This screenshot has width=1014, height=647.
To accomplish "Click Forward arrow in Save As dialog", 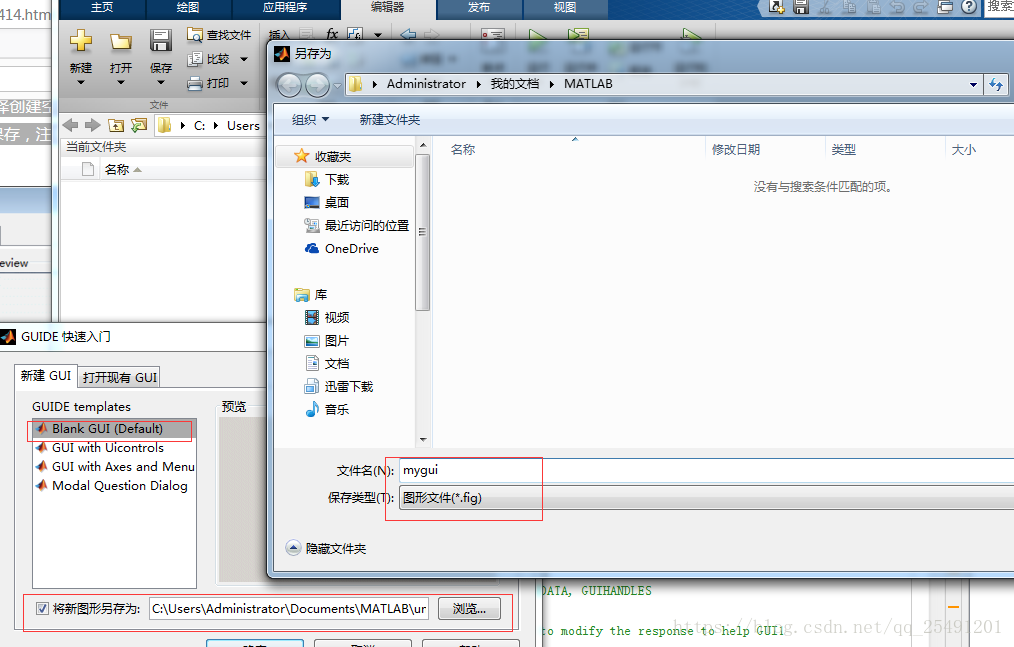I will [x=317, y=85].
